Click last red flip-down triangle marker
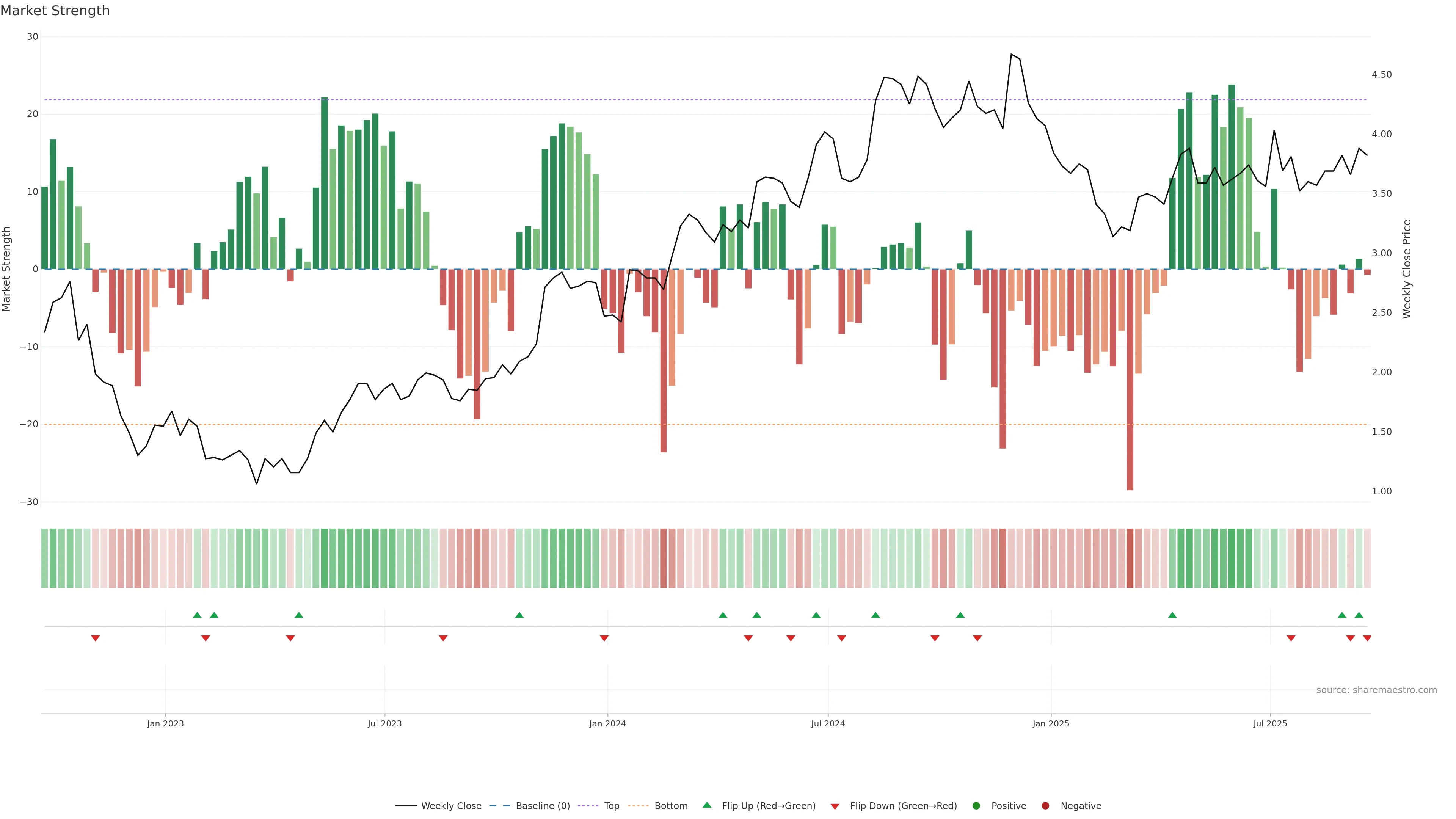The height and width of the screenshot is (819, 1456). click(1367, 638)
